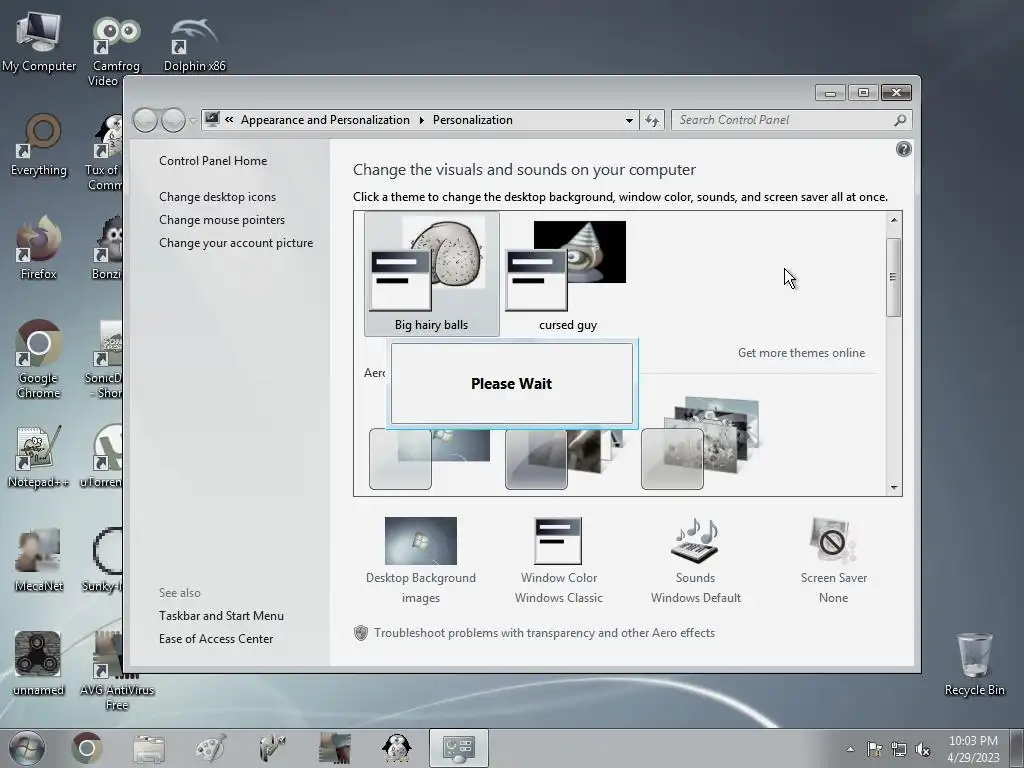Screen dimensions: 1024x768
Task: Click the muted volume tray icon
Action: (922, 749)
